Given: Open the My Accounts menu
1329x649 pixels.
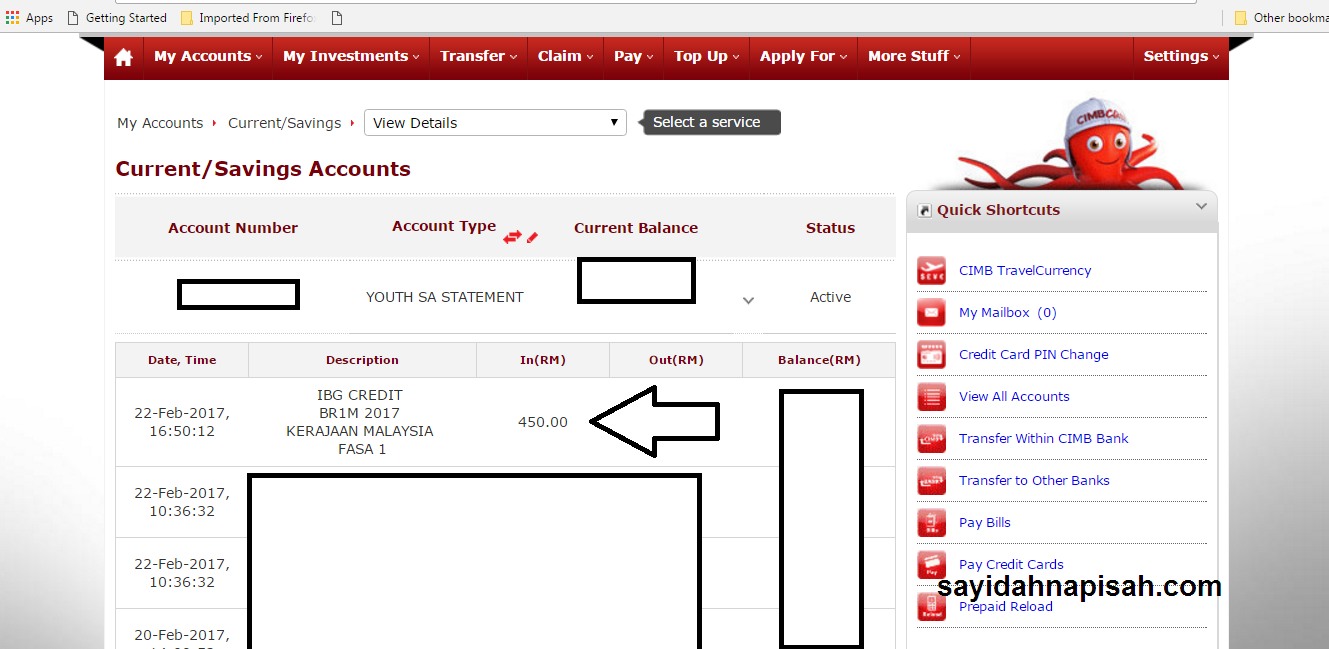Looking at the screenshot, I should point(208,57).
